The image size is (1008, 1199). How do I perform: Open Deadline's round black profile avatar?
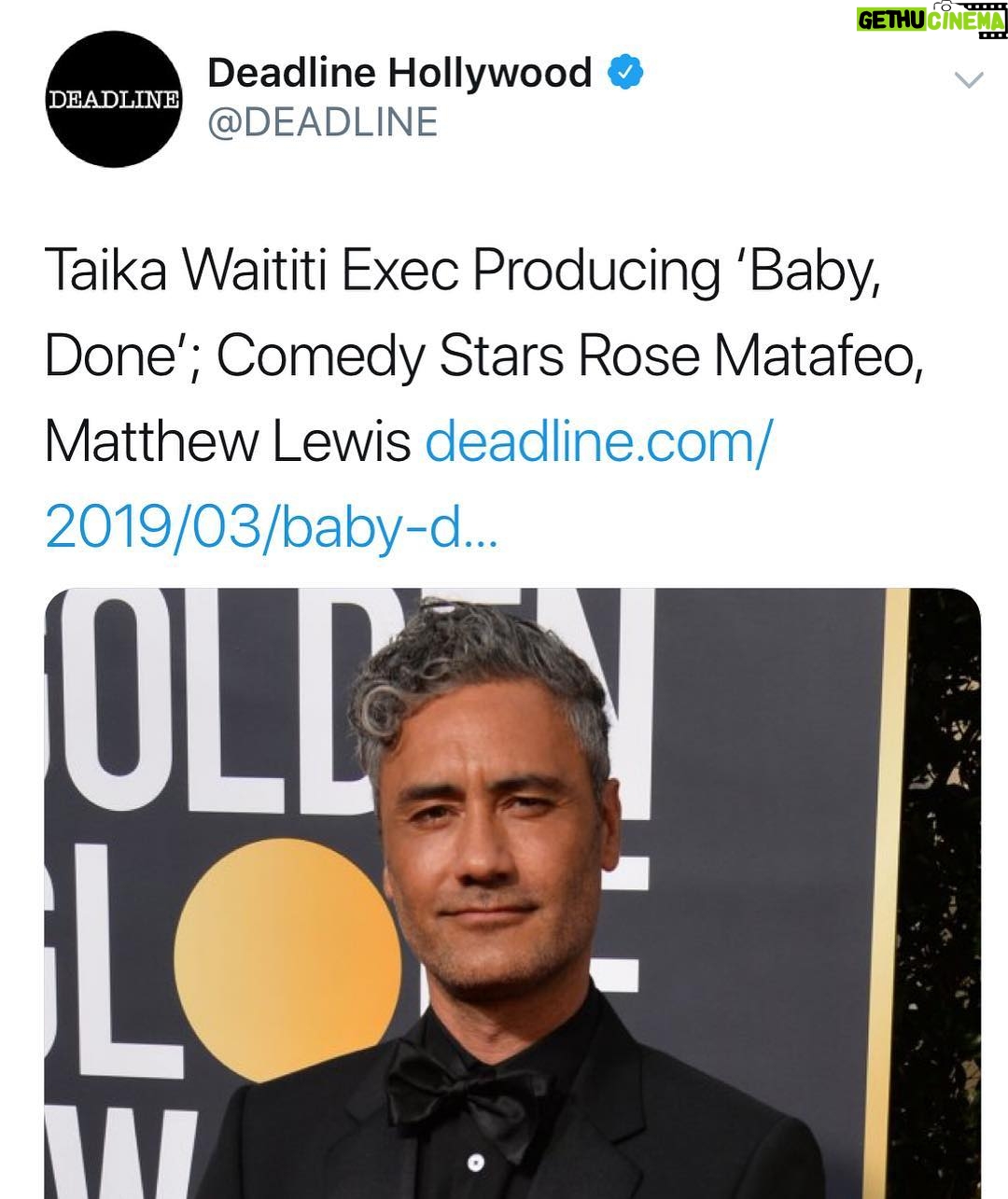tap(114, 100)
